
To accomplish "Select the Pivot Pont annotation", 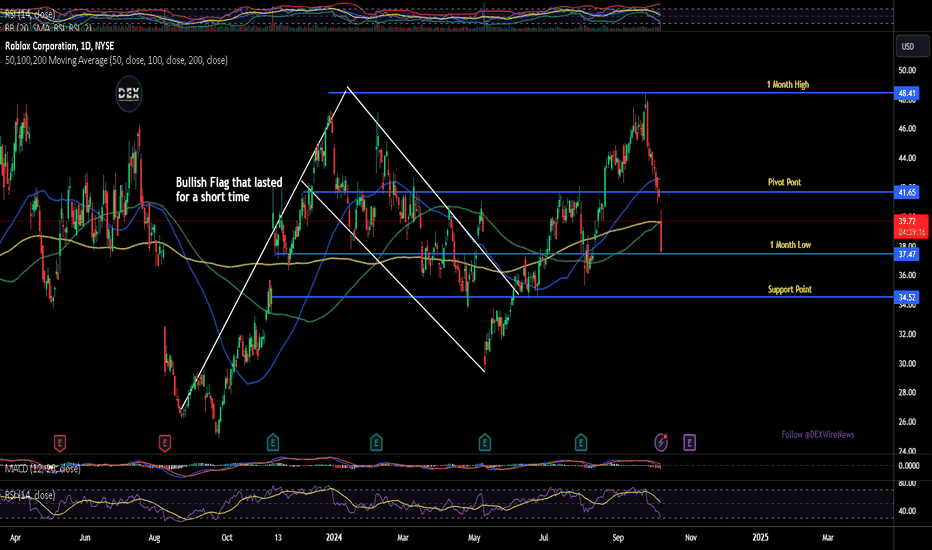I will [x=784, y=182].
